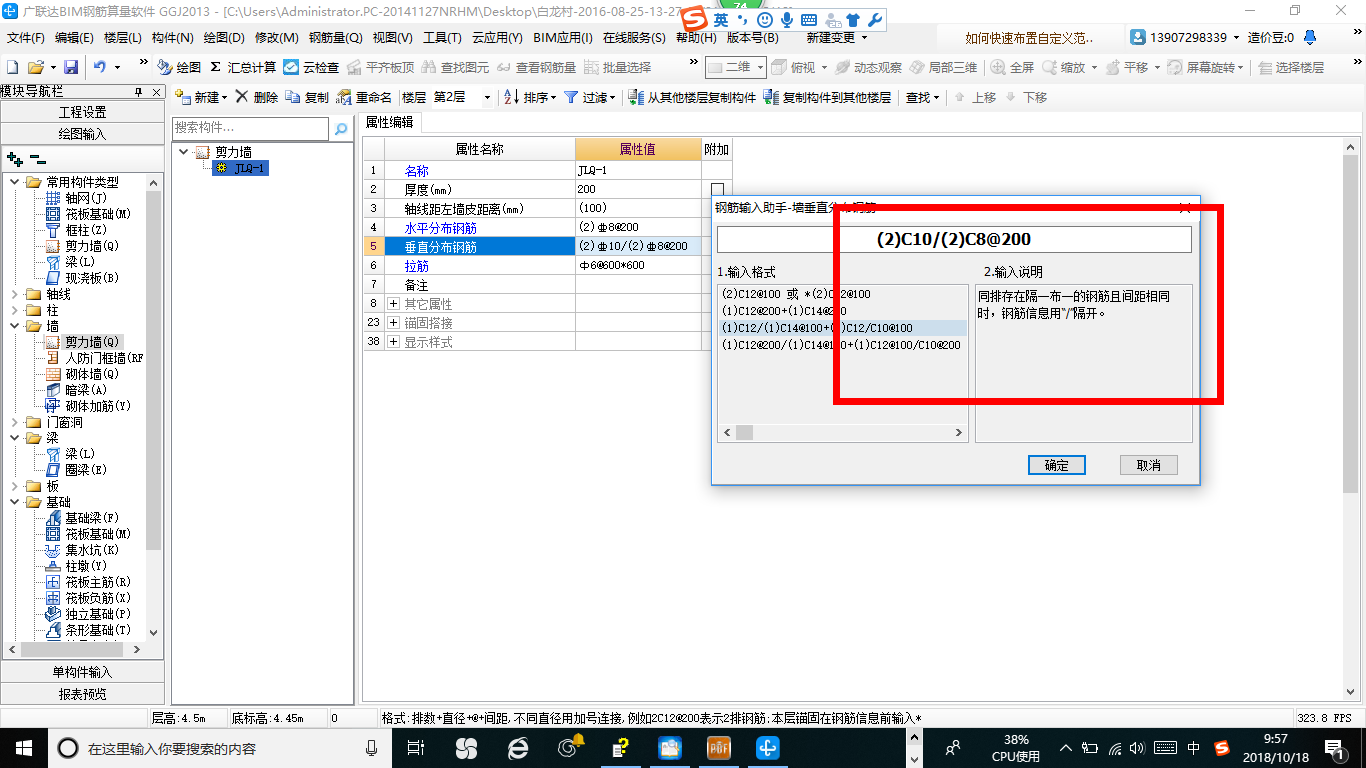Collapse the 常用构件类型 tree node
This screenshot has width=1366, height=768.
pos(15,182)
